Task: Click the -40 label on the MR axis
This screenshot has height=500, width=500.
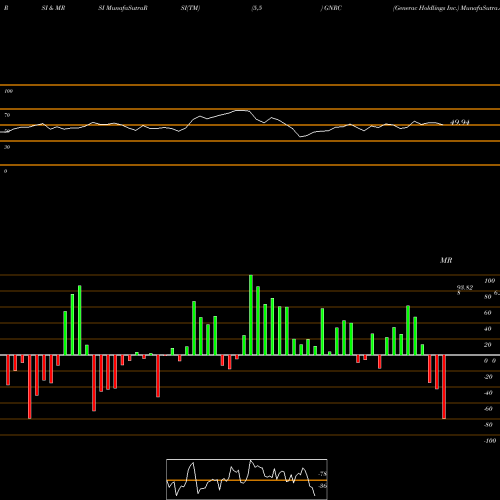Action: click(x=488, y=393)
